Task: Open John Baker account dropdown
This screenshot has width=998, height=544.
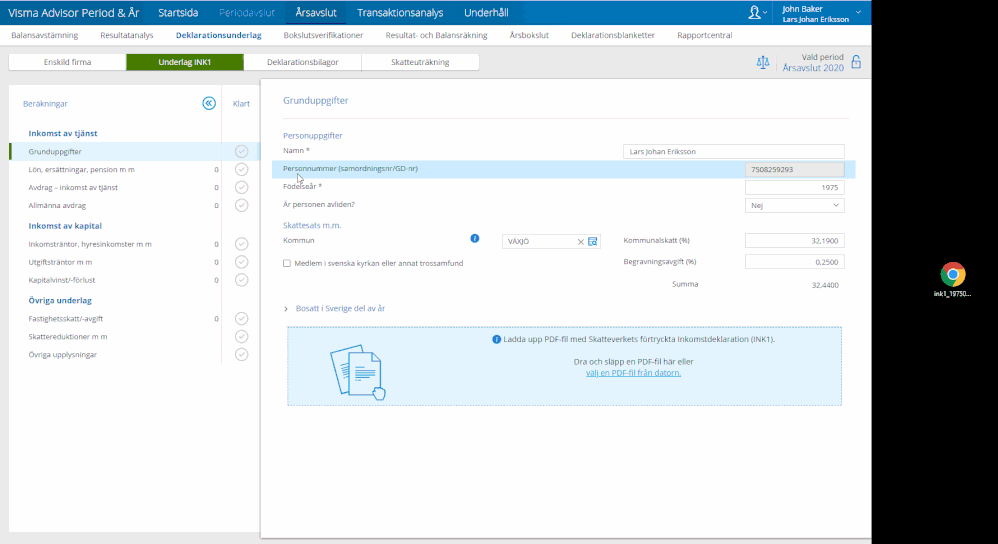Action: pos(858,12)
